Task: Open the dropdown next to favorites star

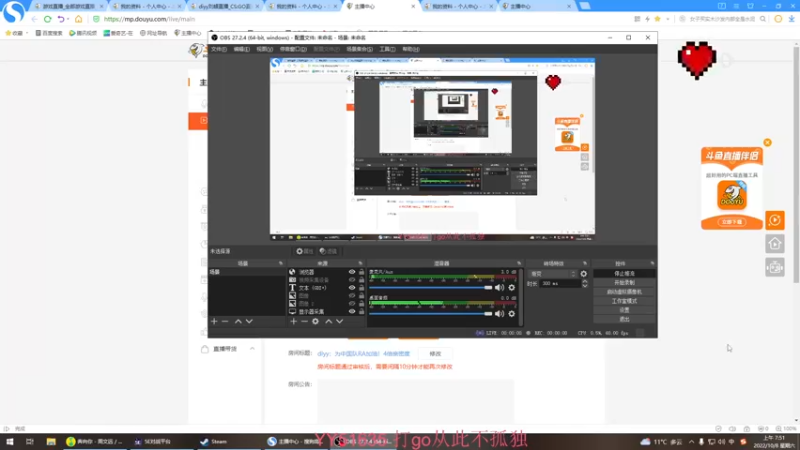Action: (667, 19)
